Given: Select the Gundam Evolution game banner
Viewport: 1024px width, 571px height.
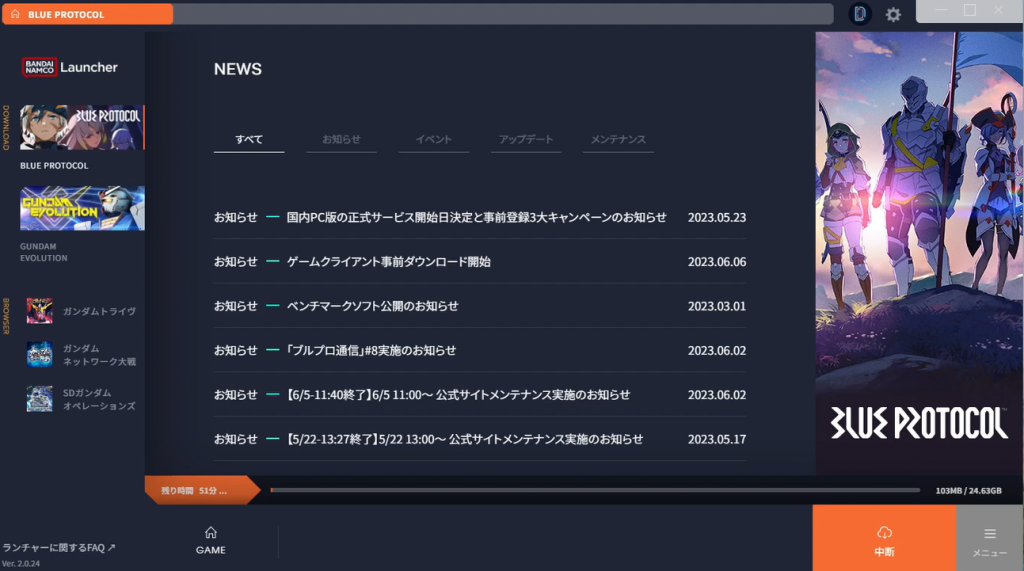Looking at the screenshot, I should point(82,208).
